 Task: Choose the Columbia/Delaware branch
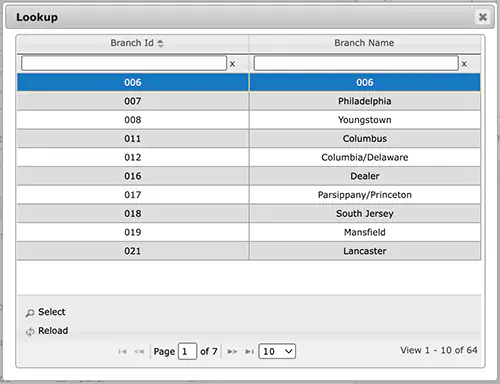[x=365, y=157]
